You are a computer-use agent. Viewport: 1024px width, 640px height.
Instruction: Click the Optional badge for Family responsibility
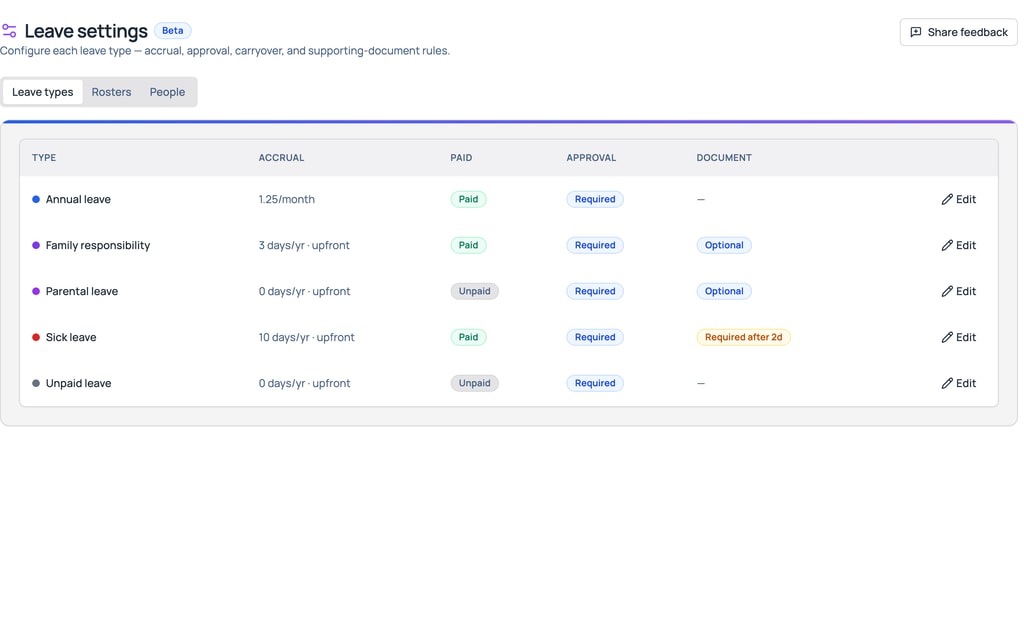pos(724,246)
